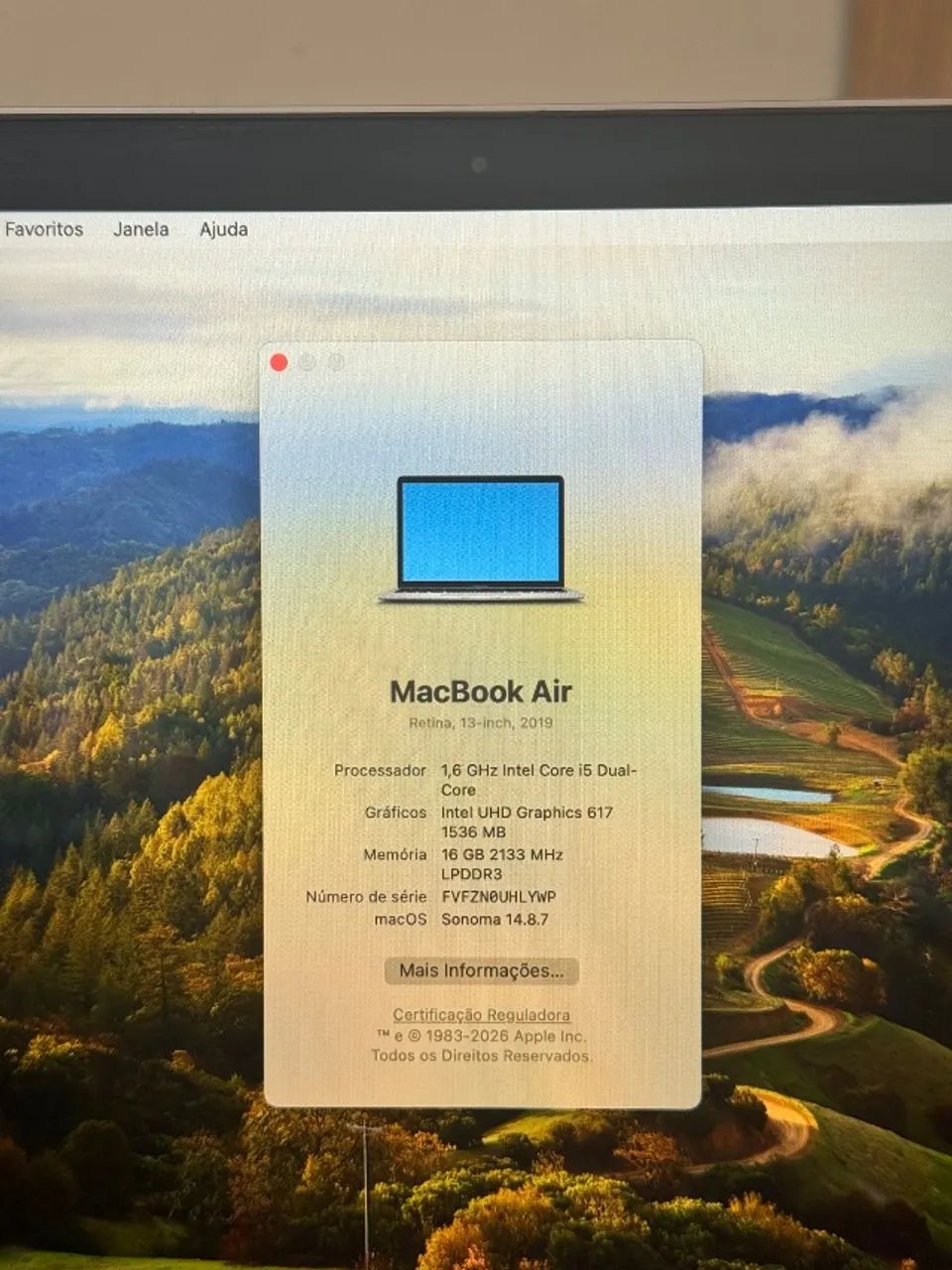The width and height of the screenshot is (952, 1270).
Task: Click the Mais Informações button
Action: (x=481, y=970)
